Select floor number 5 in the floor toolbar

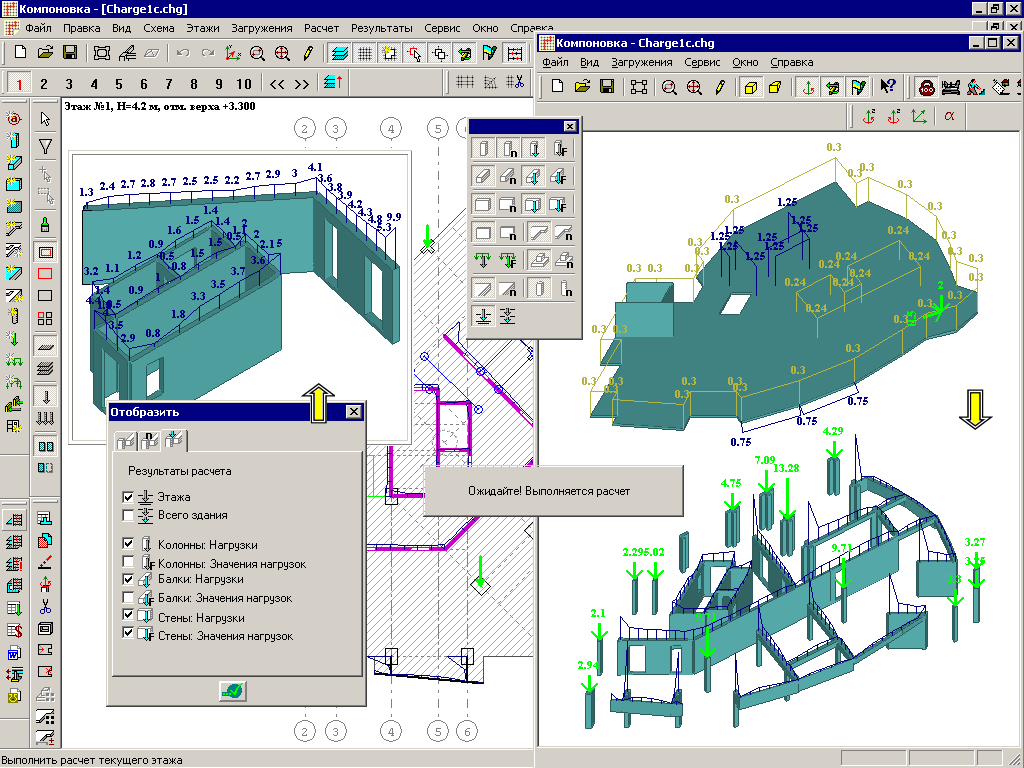(118, 83)
